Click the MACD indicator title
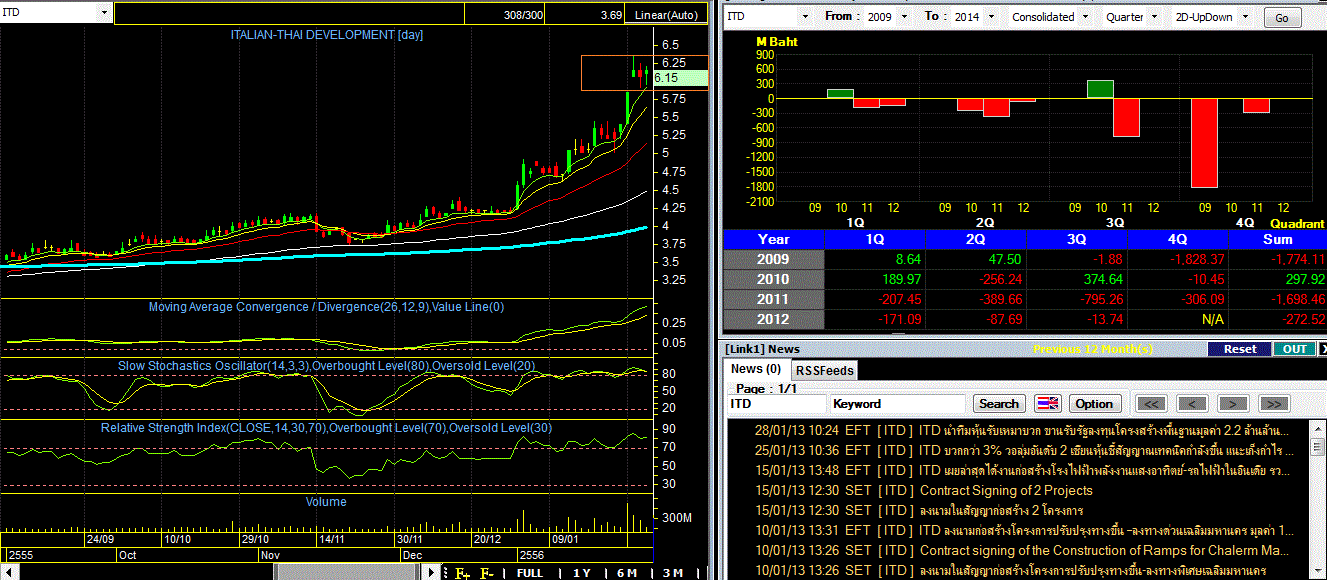This screenshot has width=1327, height=580. [x=326, y=307]
